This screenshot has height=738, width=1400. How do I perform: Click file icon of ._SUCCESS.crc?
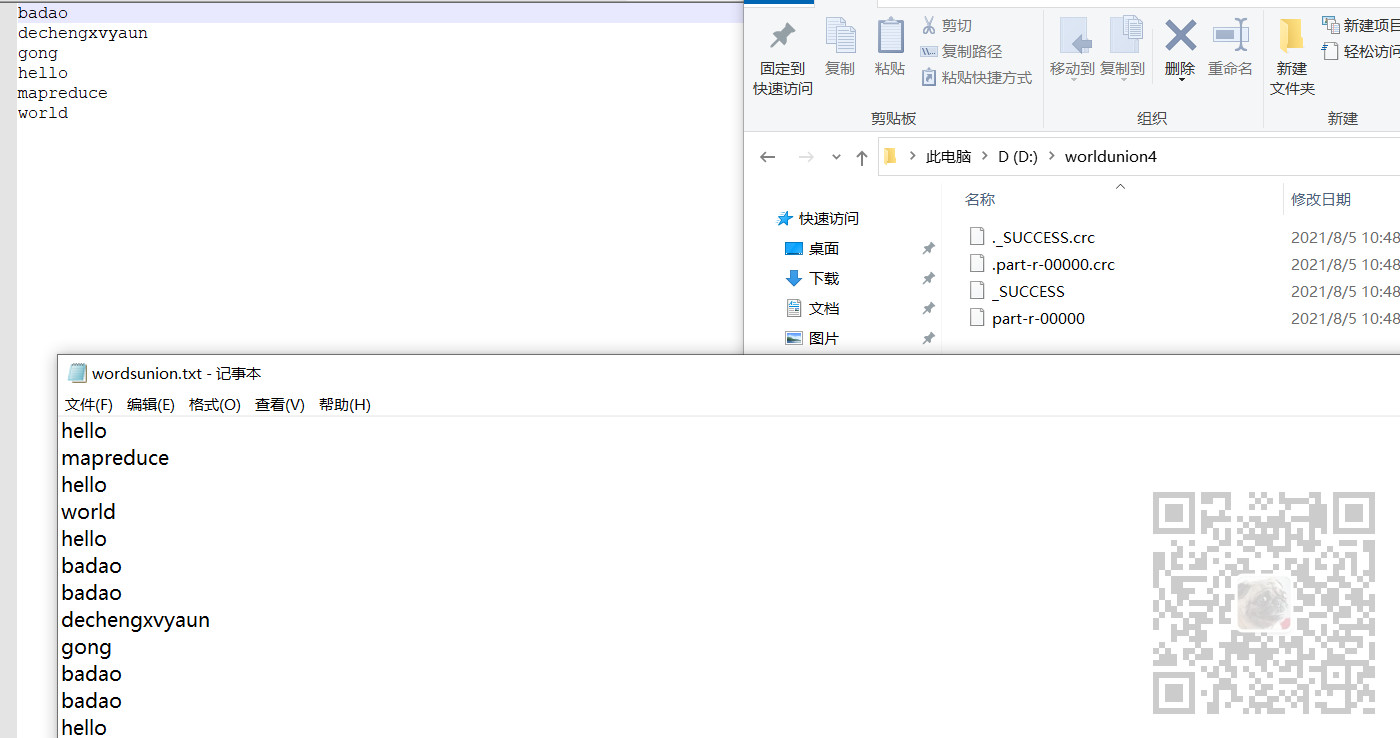(977, 237)
